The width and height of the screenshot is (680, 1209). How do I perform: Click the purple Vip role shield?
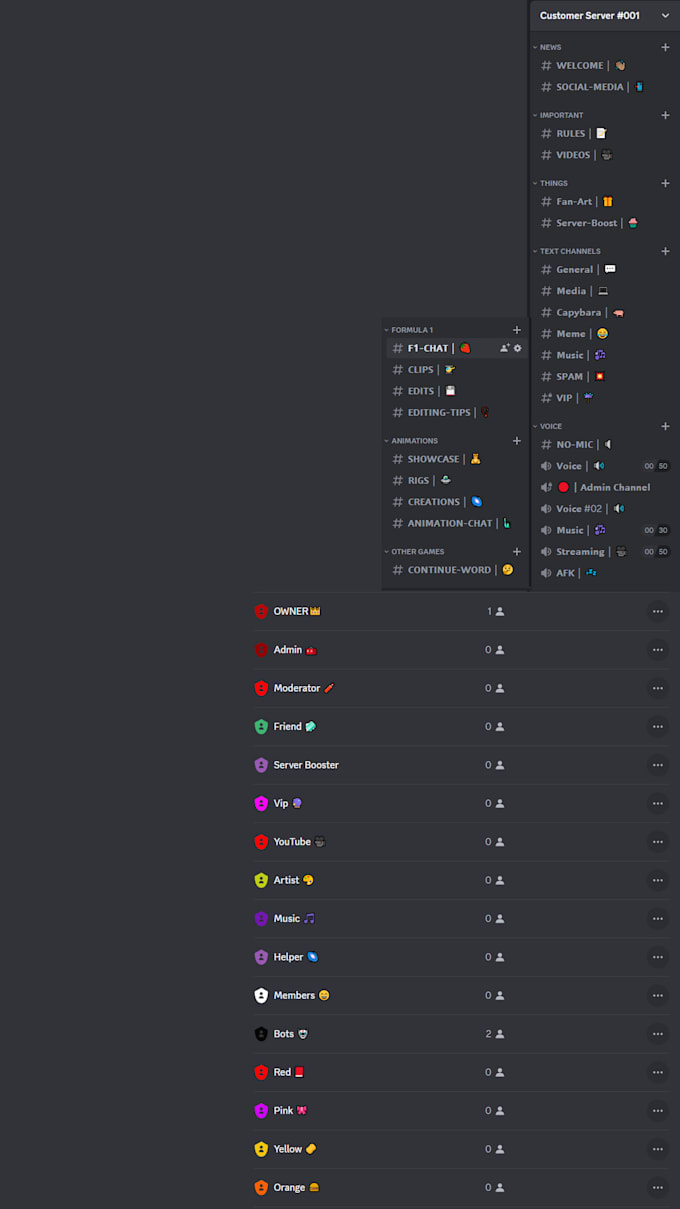[x=262, y=803]
